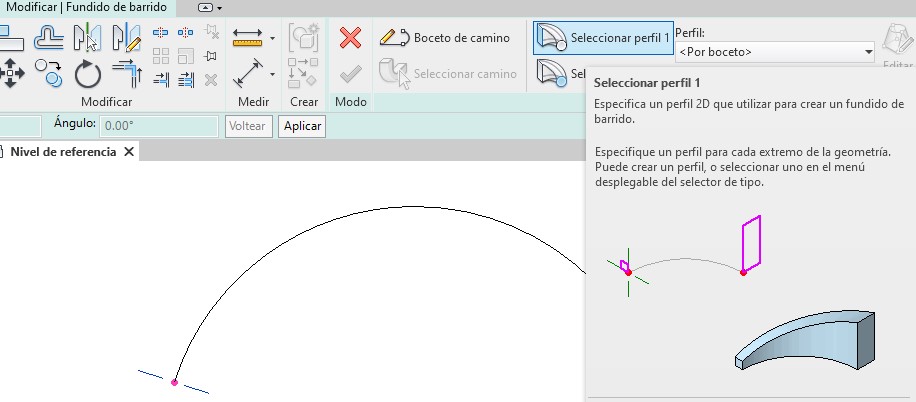This screenshot has height=402, width=916.
Task: Select the Move tool icon
Action: coord(12,73)
